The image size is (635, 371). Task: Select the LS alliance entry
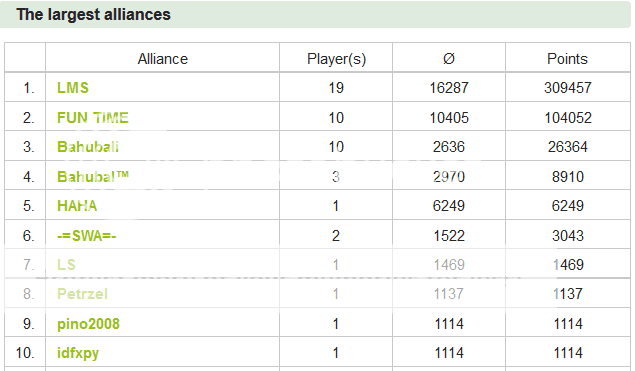coord(66,264)
